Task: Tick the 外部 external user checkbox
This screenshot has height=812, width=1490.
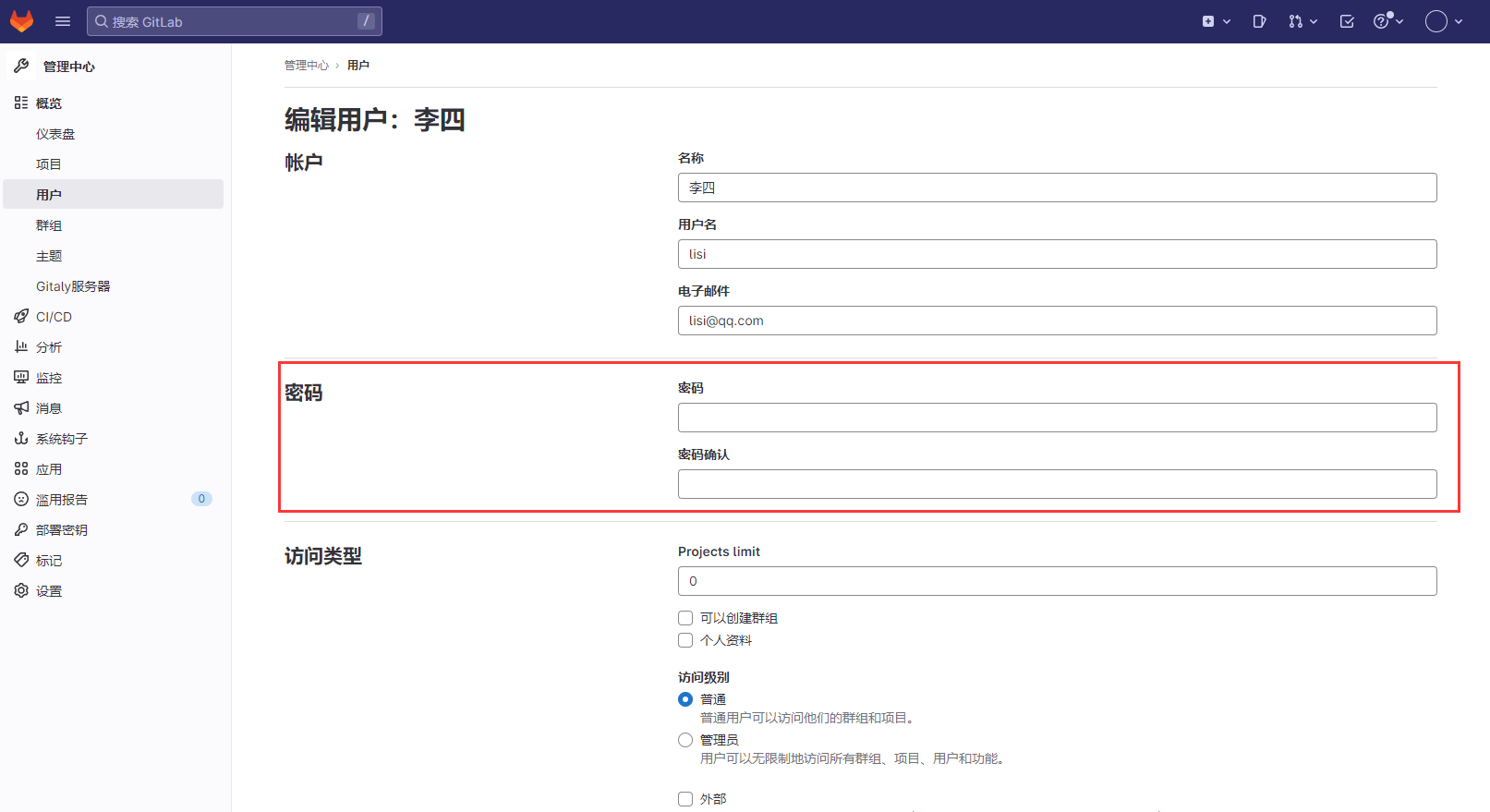Action: pyautogui.click(x=685, y=799)
